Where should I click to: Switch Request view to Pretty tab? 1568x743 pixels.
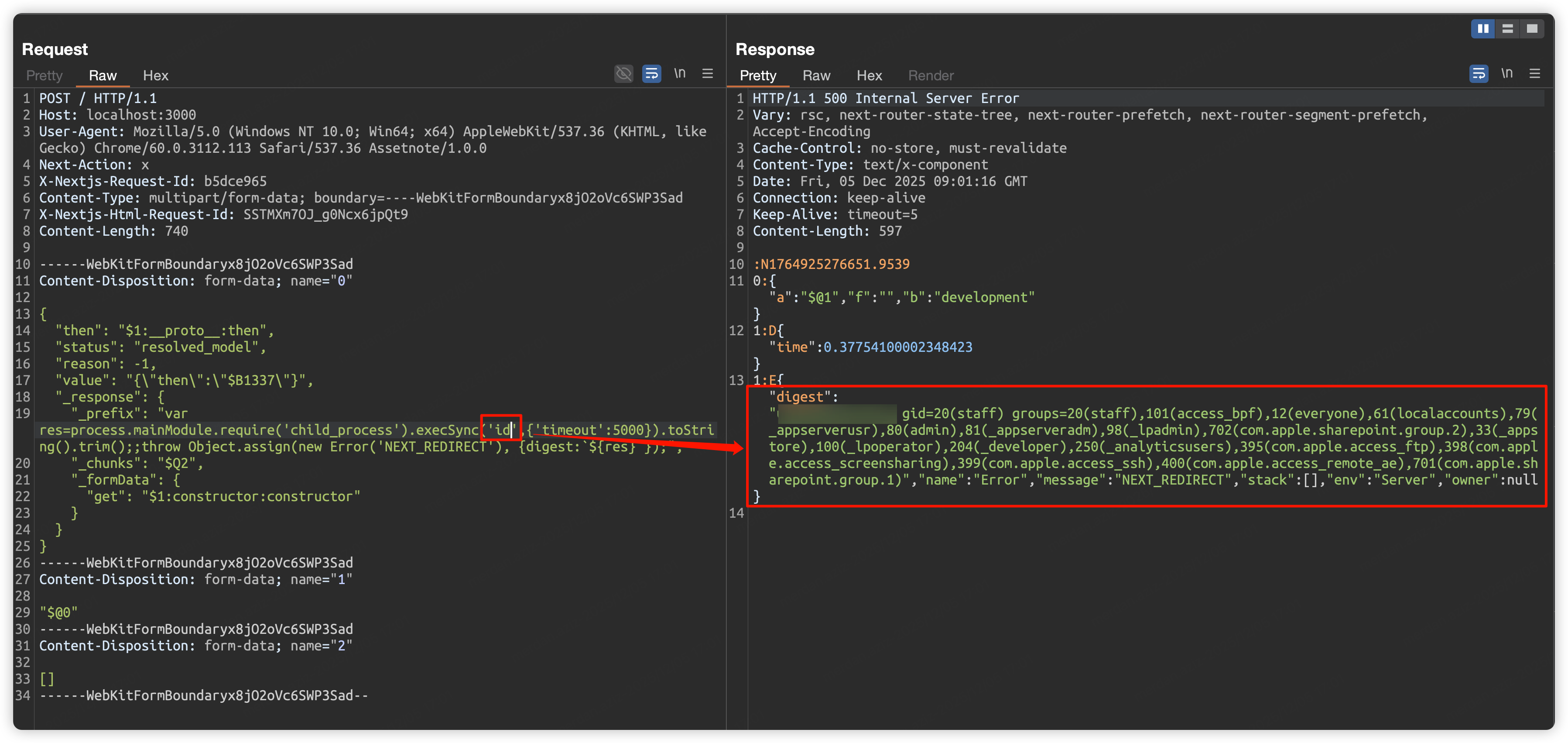45,76
